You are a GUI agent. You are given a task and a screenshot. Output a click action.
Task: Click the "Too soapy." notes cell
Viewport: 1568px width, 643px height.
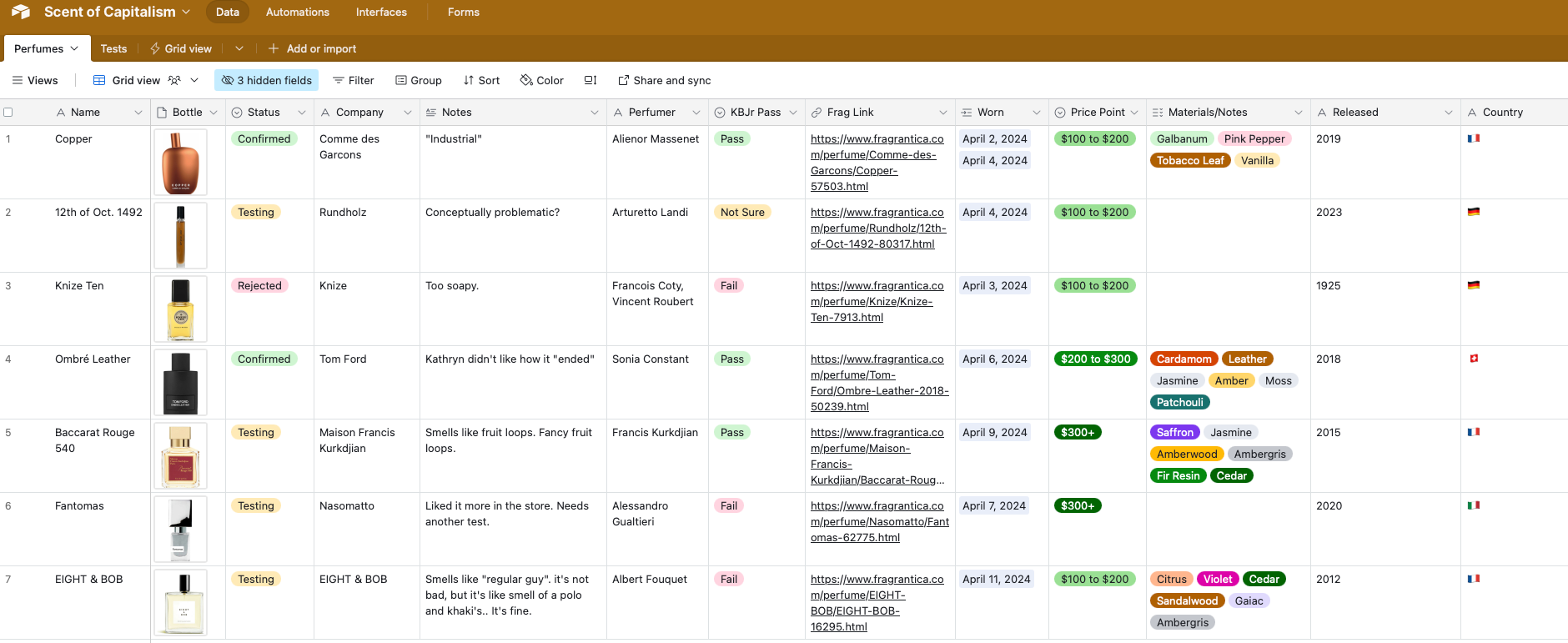513,309
